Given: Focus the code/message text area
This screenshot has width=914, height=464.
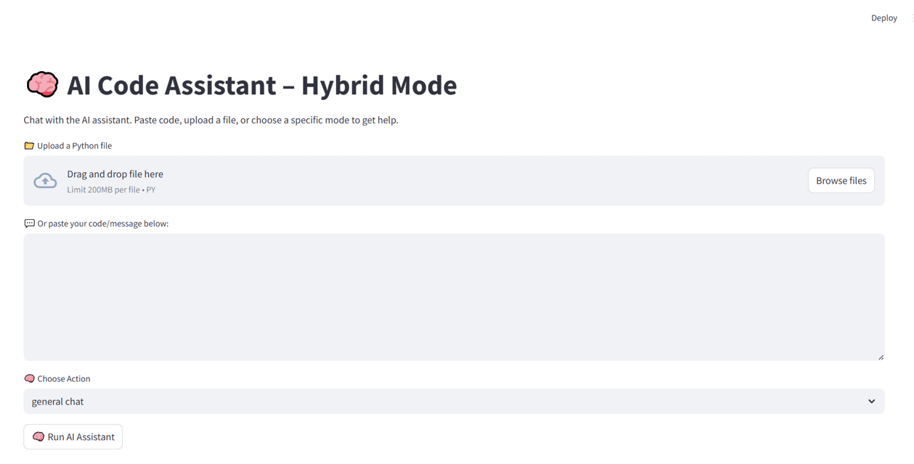Looking at the screenshot, I should (454, 297).
